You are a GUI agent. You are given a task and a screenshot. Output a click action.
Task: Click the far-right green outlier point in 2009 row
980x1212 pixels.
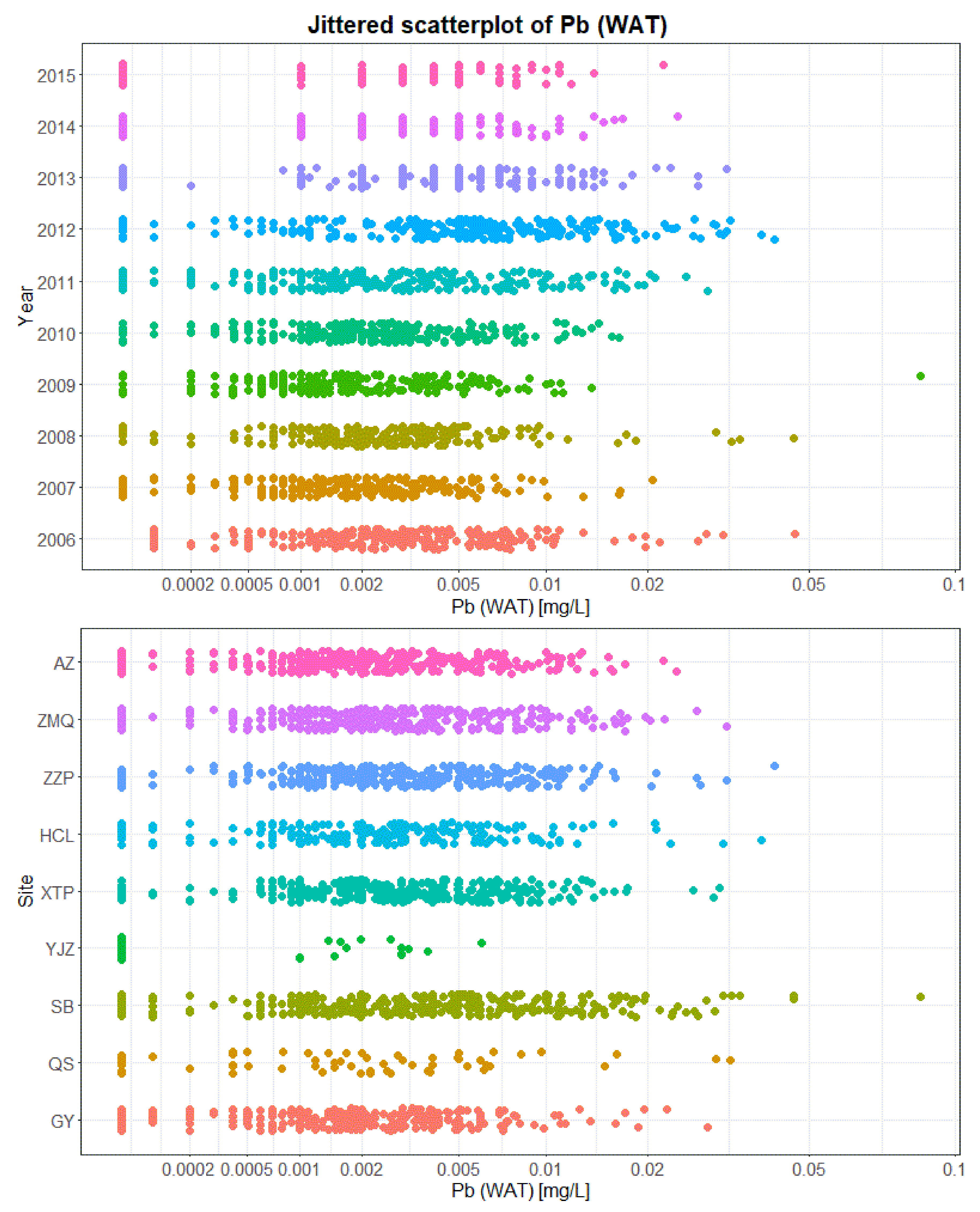click(920, 376)
